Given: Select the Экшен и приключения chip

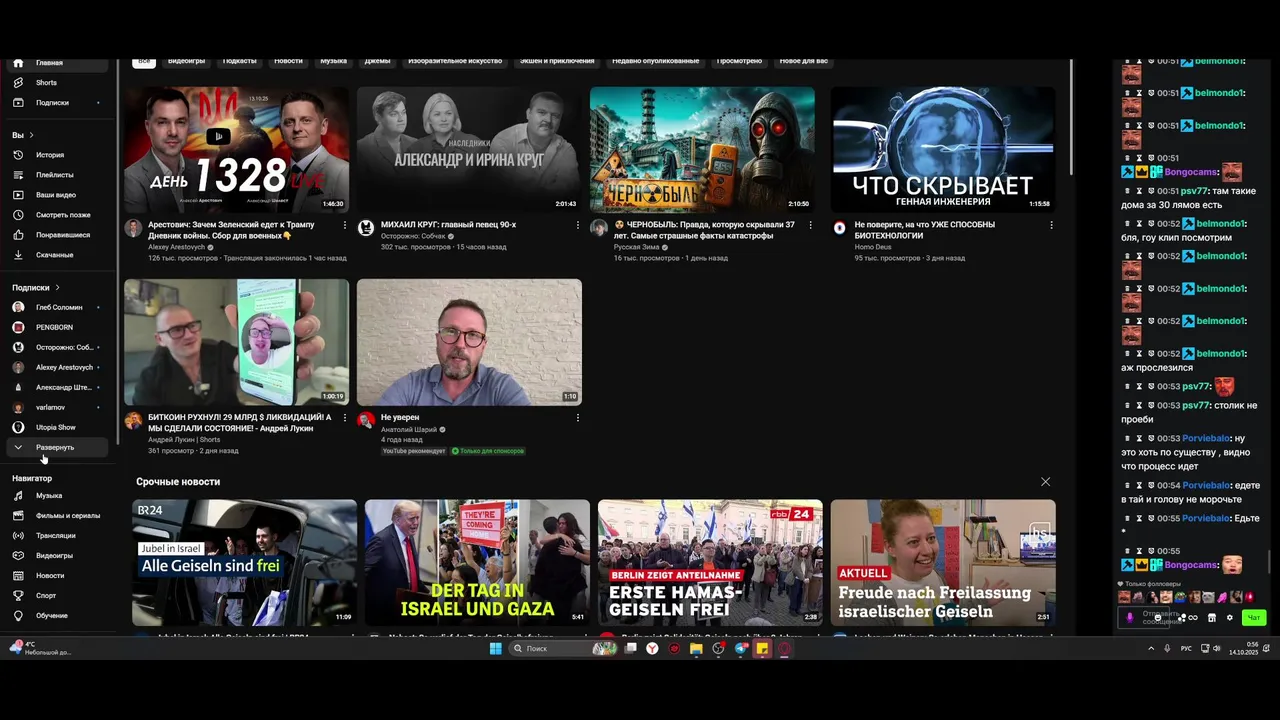Looking at the screenshot, I should pyautogui.click(x=557, y=61).
